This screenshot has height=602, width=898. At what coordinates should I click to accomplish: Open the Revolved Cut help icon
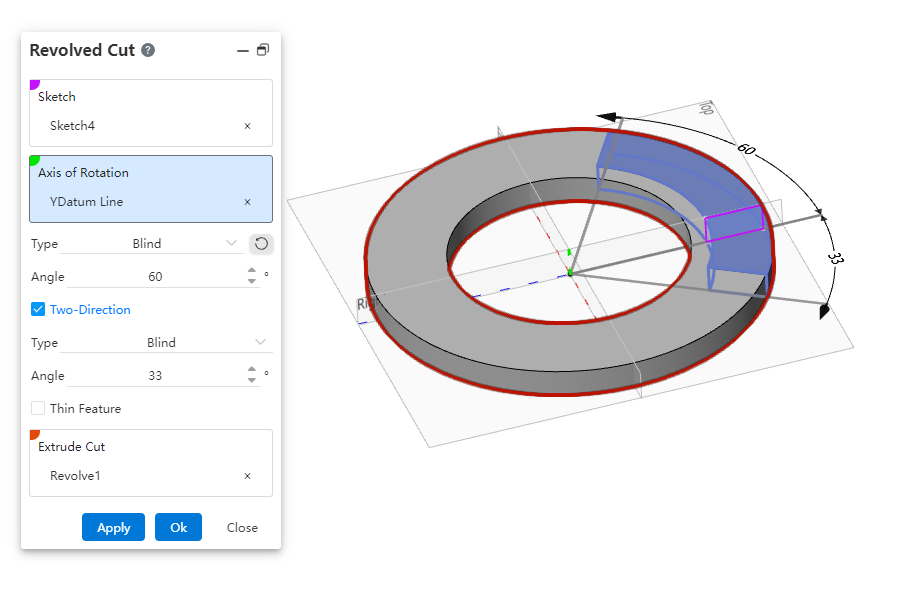[148, 50]
